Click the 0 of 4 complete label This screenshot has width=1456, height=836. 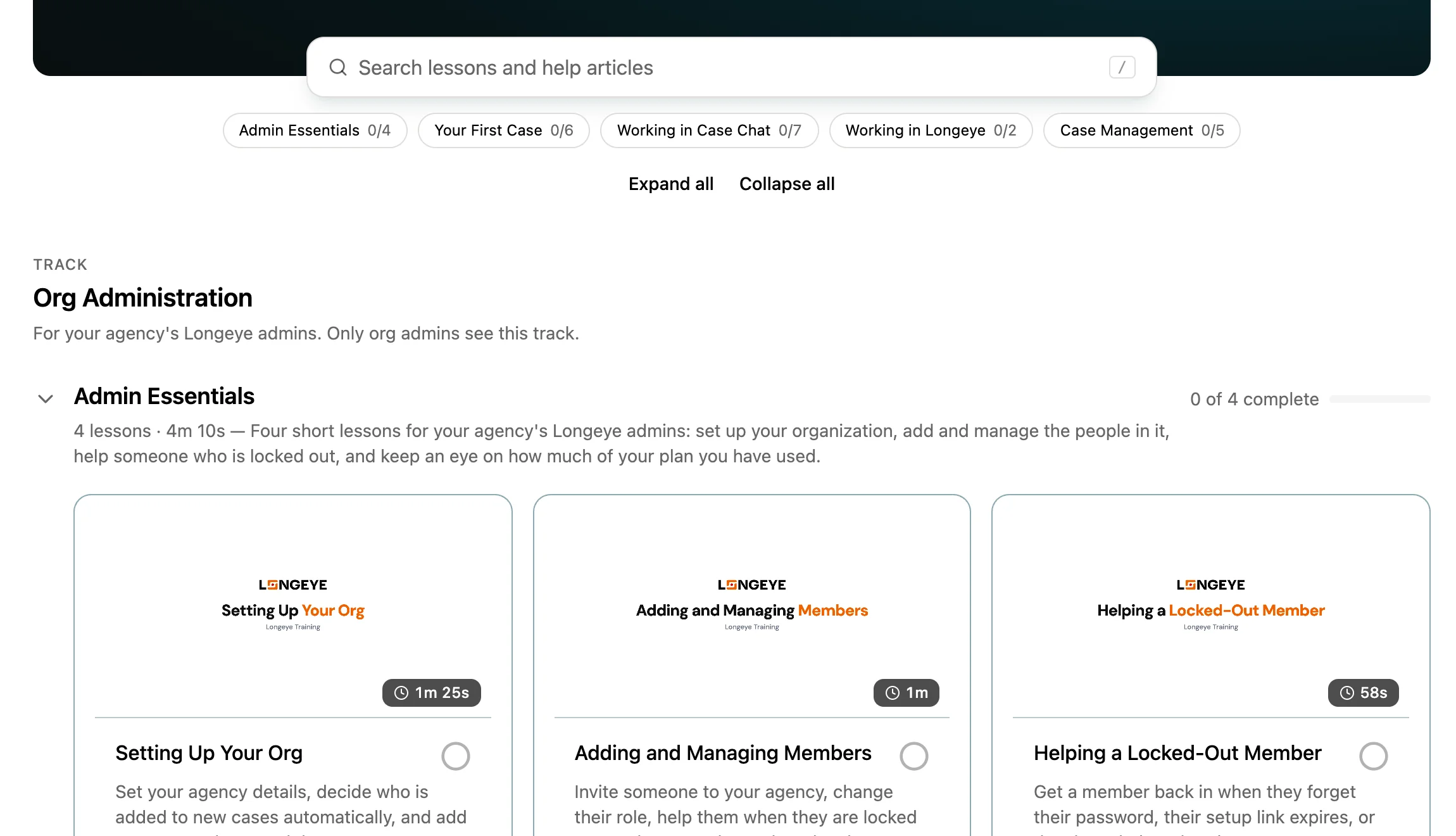1255,399
